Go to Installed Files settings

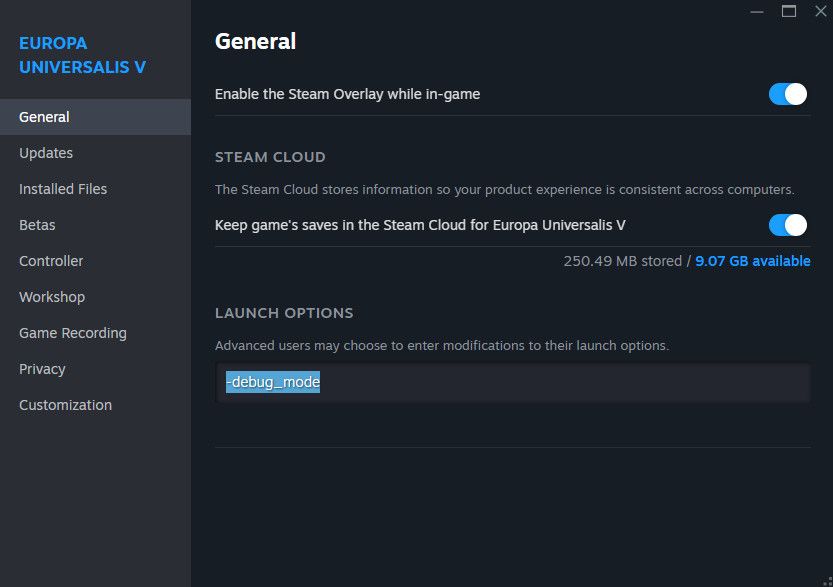63,189
